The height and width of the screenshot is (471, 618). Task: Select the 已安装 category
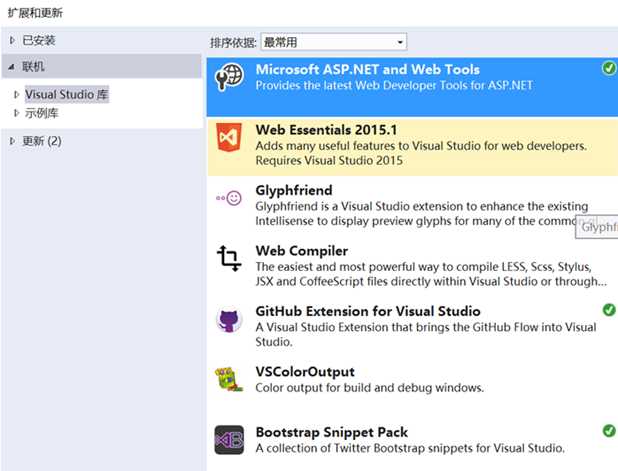tap(39, 40)
